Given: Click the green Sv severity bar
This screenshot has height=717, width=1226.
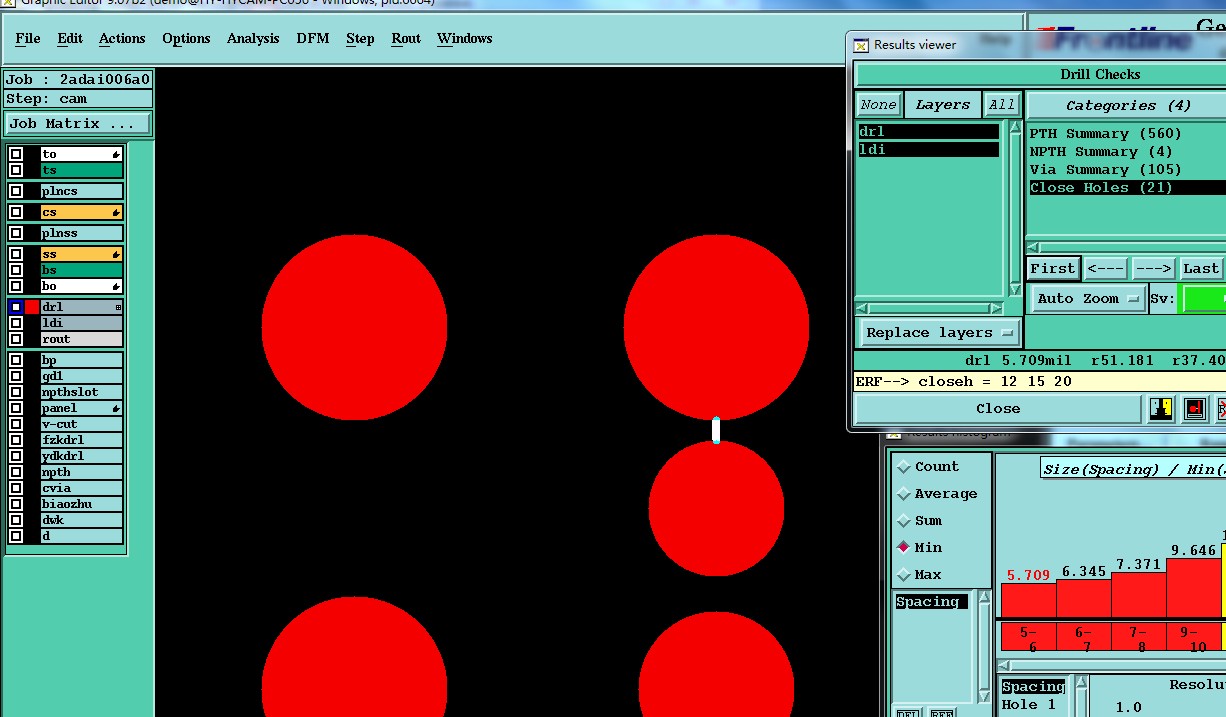Looking at the screenshot, I should [x=1203, y=298].
